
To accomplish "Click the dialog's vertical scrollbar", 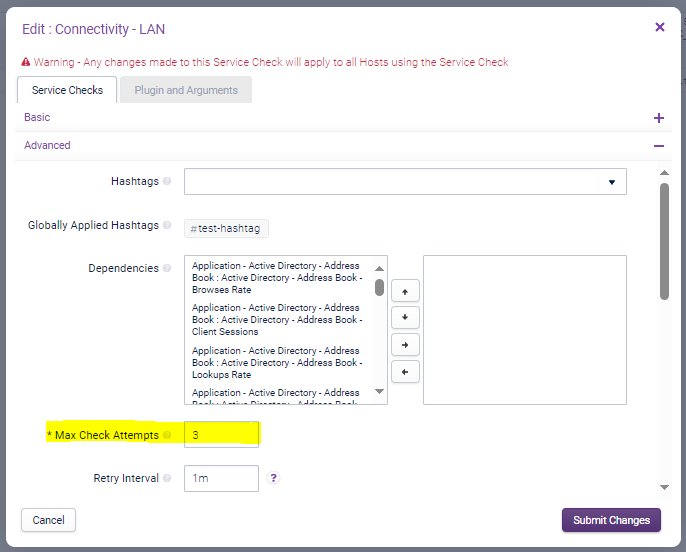I will 664,240.
